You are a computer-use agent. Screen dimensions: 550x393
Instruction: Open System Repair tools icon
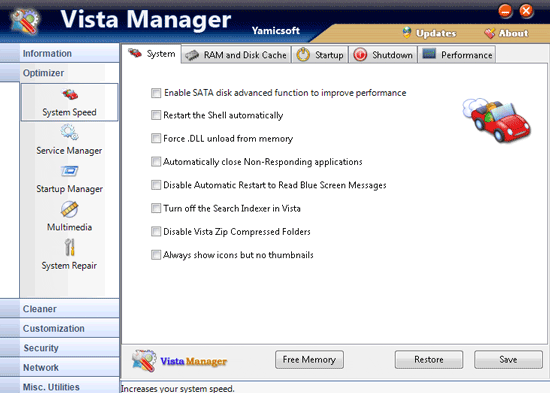70,247
